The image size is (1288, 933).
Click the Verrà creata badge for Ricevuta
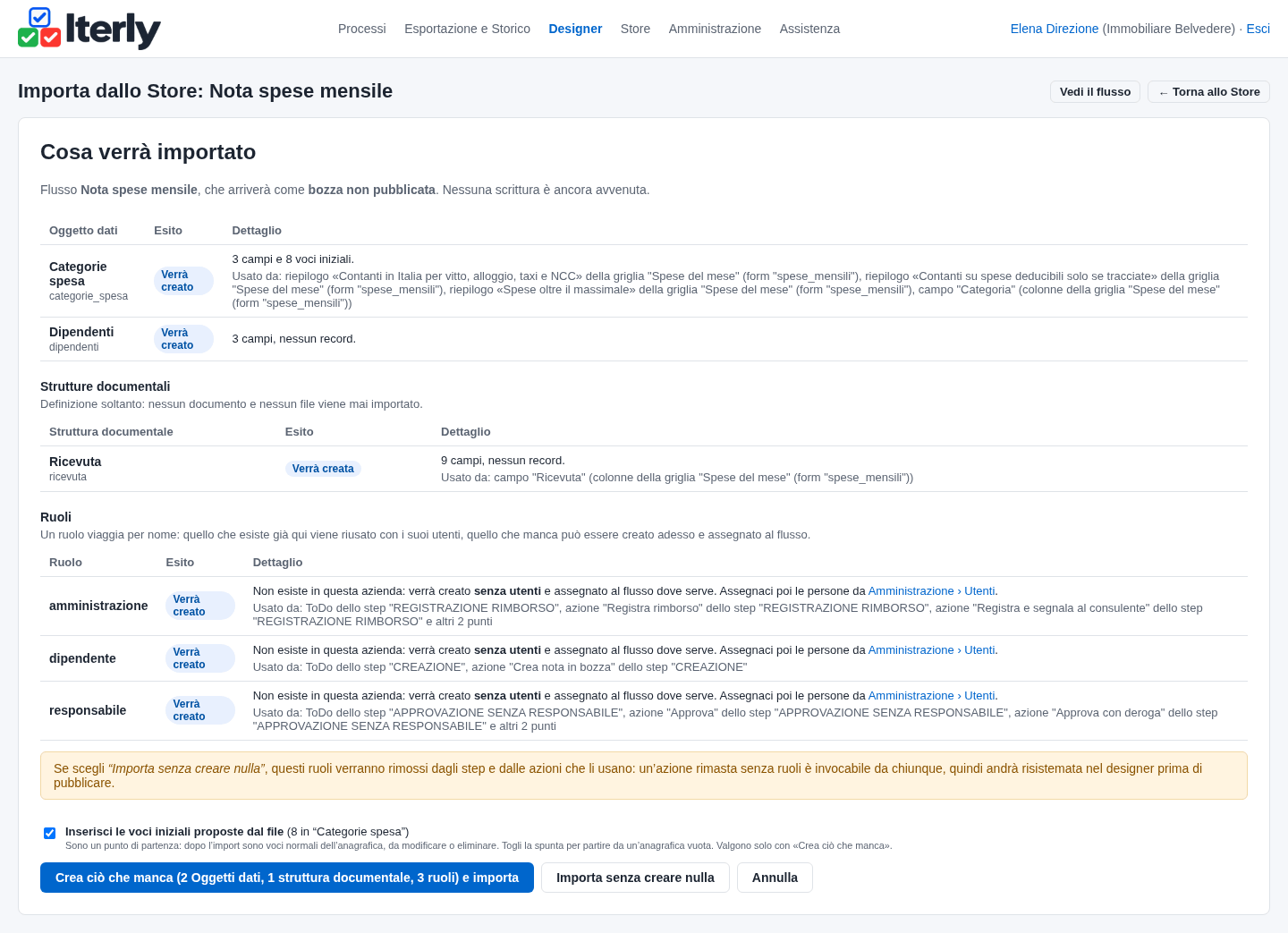(x=323, y=469)
